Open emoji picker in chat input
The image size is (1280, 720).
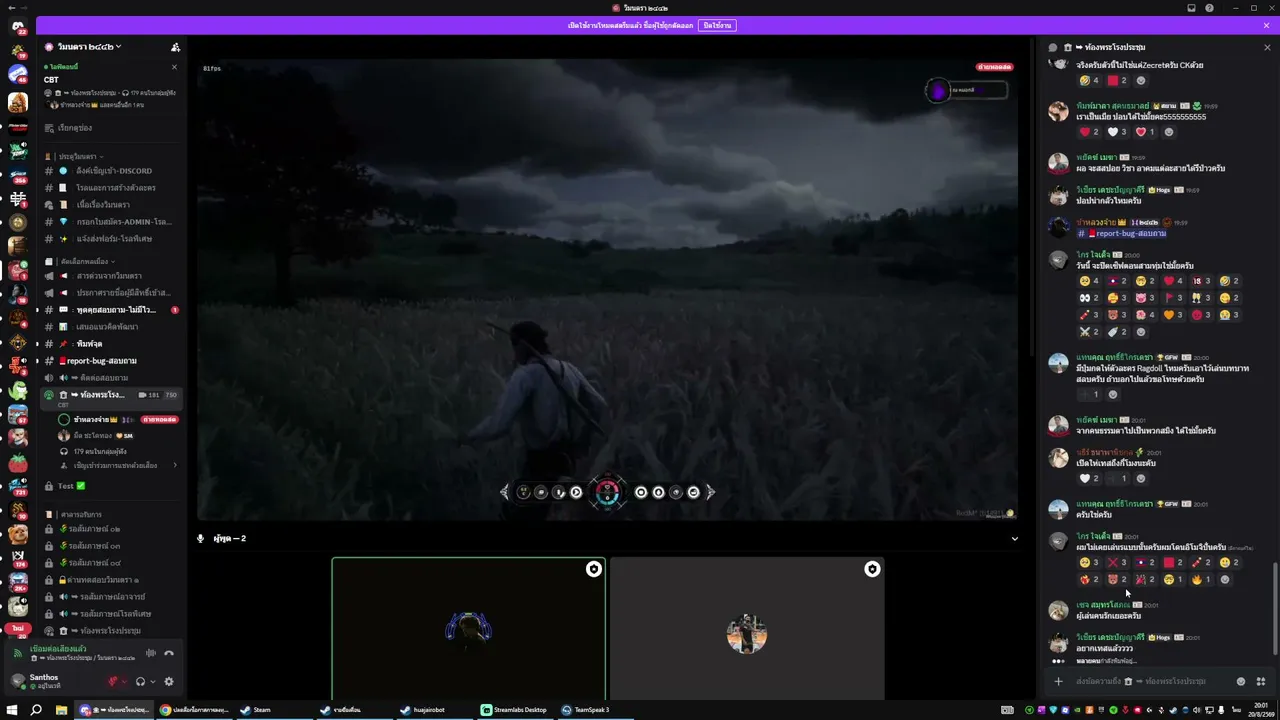tap(1241, 681)
